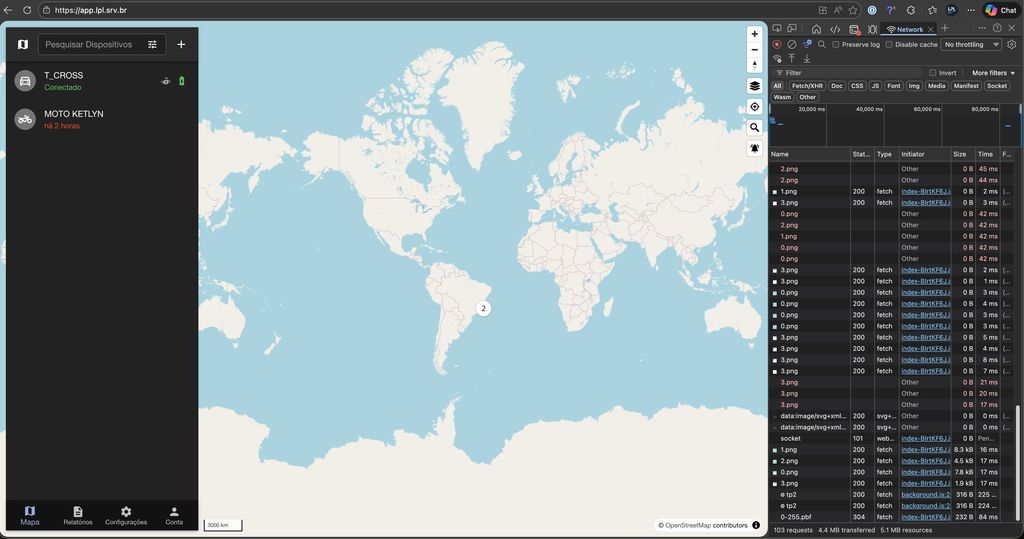Click the map icon beside the device search
Image resolution: width=1024 pixels, height=539 pixels.
[23, 44]
